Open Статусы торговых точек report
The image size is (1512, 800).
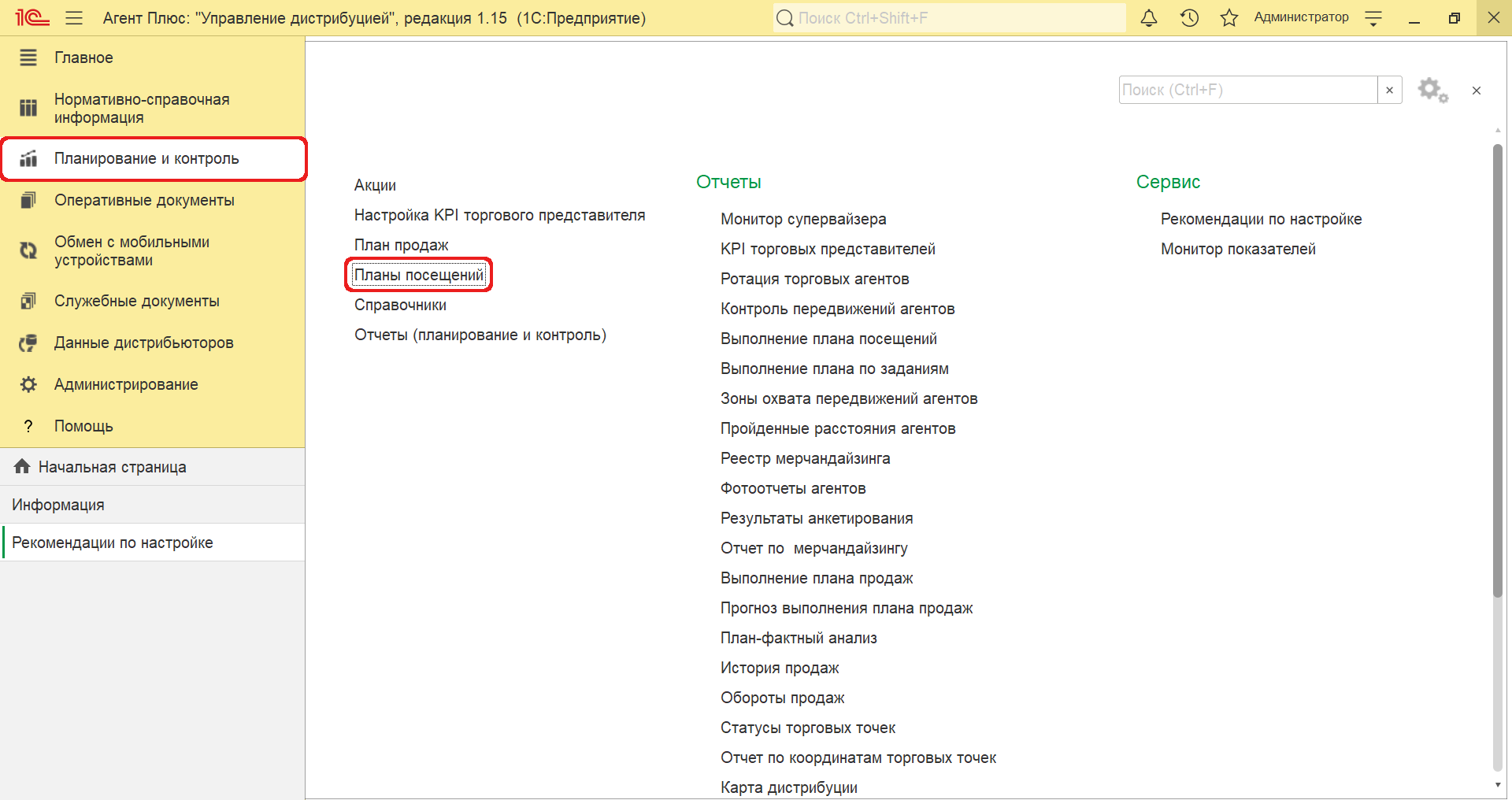pos(808,728)
